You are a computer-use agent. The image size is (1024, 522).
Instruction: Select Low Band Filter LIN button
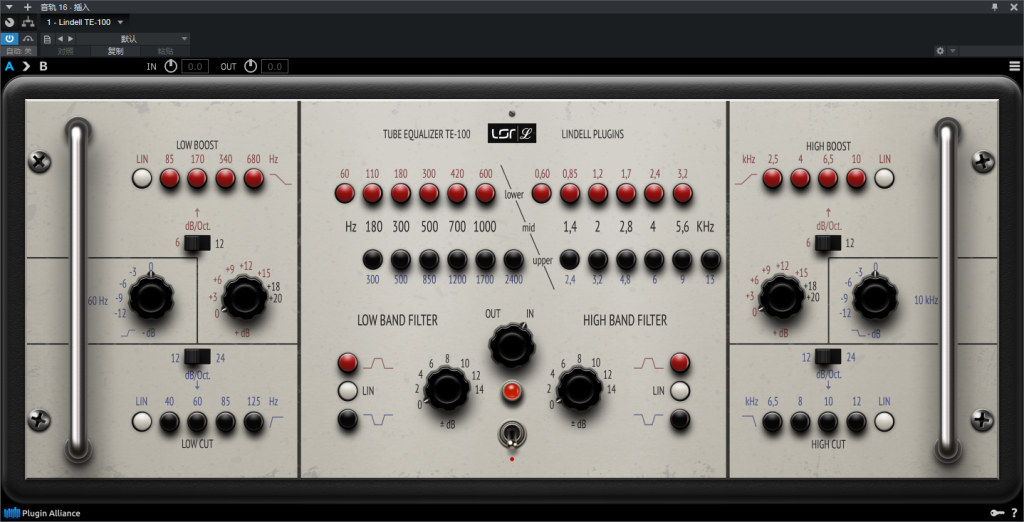click(347, 391)
